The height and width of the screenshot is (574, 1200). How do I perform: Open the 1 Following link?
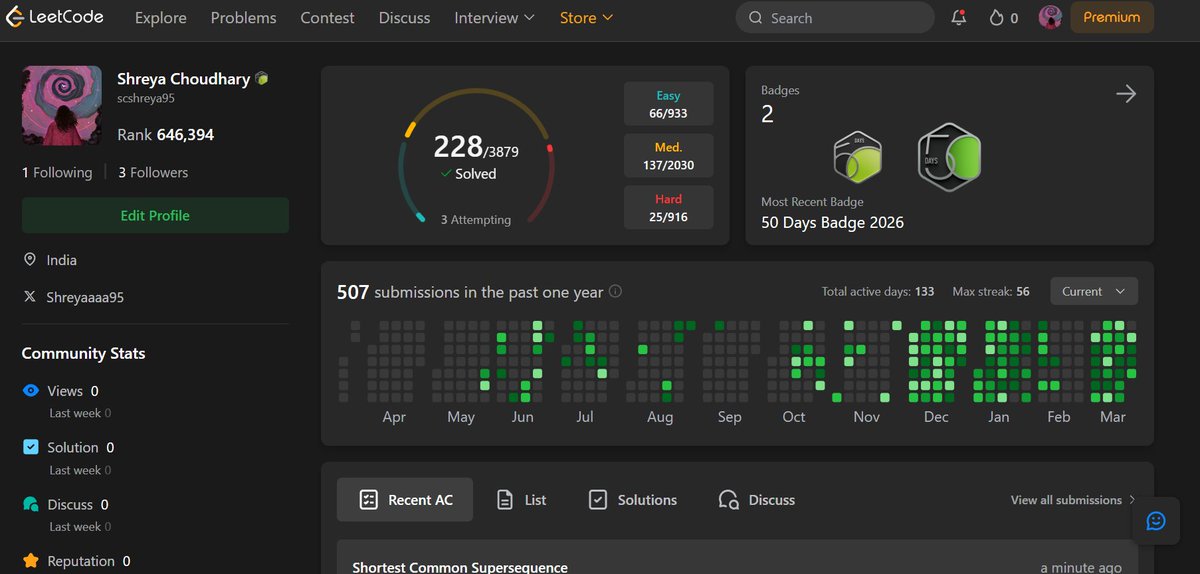click(57, 172)
